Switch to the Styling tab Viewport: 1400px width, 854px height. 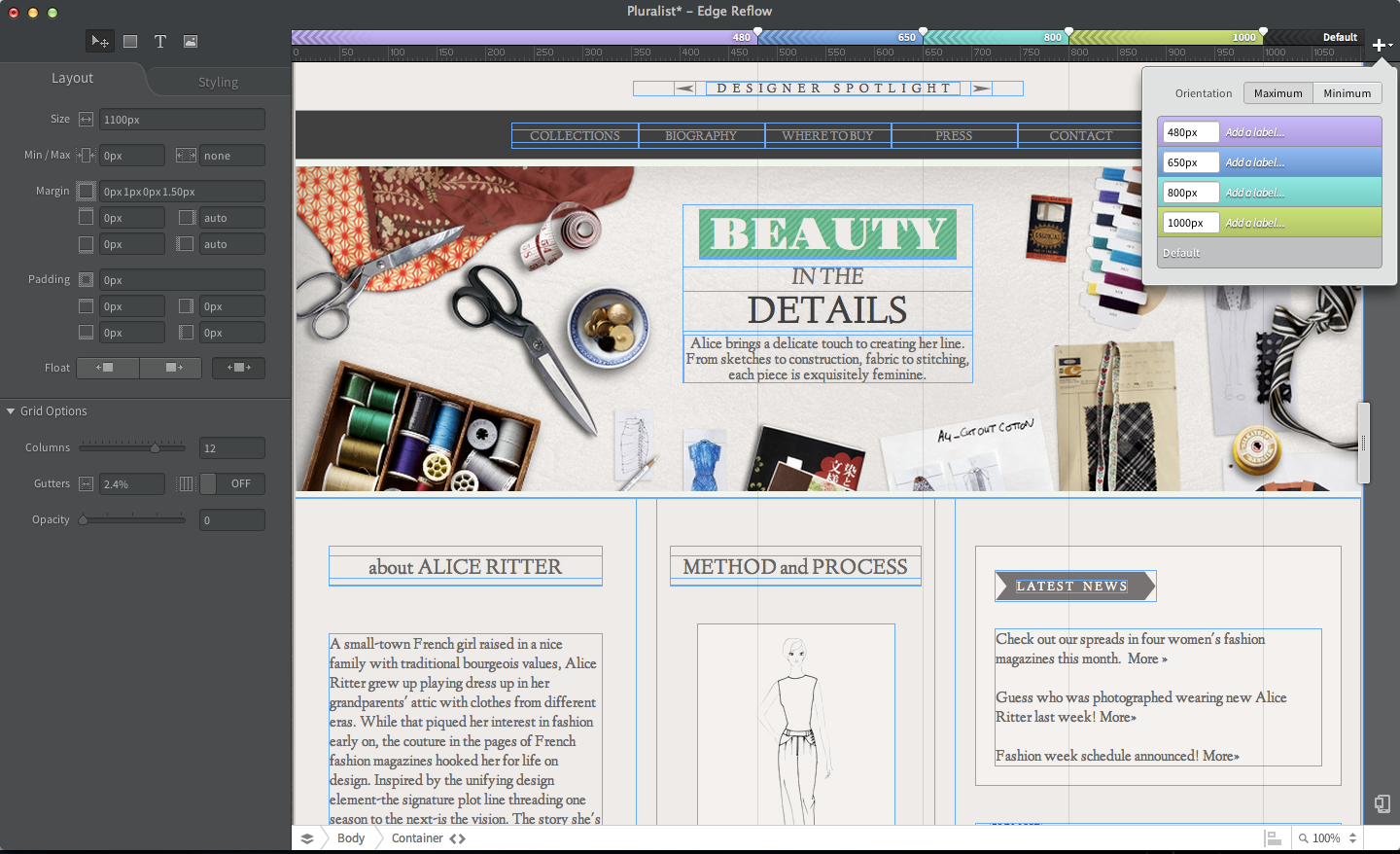coord(218,82)
